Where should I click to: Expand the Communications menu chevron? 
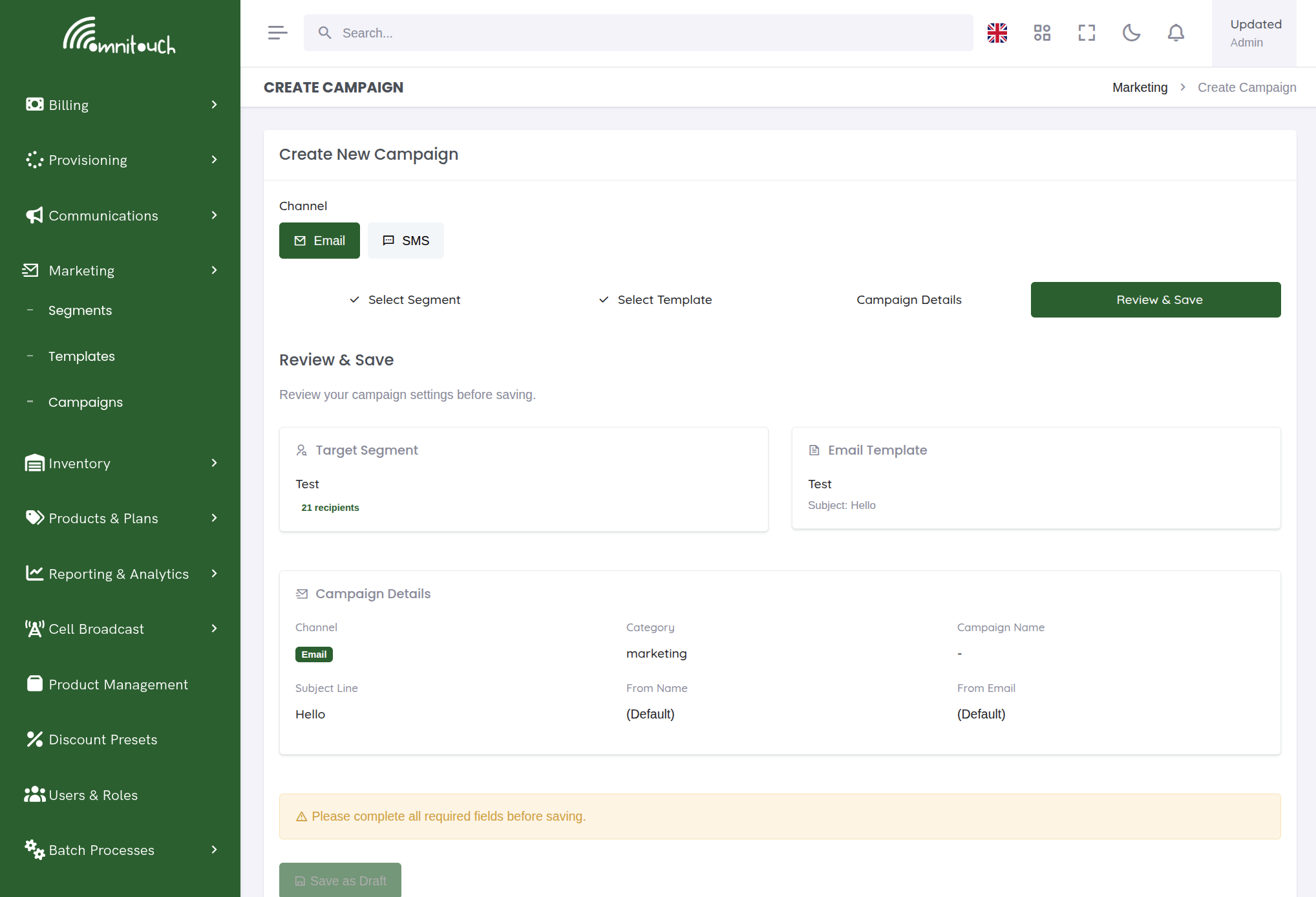214,215
